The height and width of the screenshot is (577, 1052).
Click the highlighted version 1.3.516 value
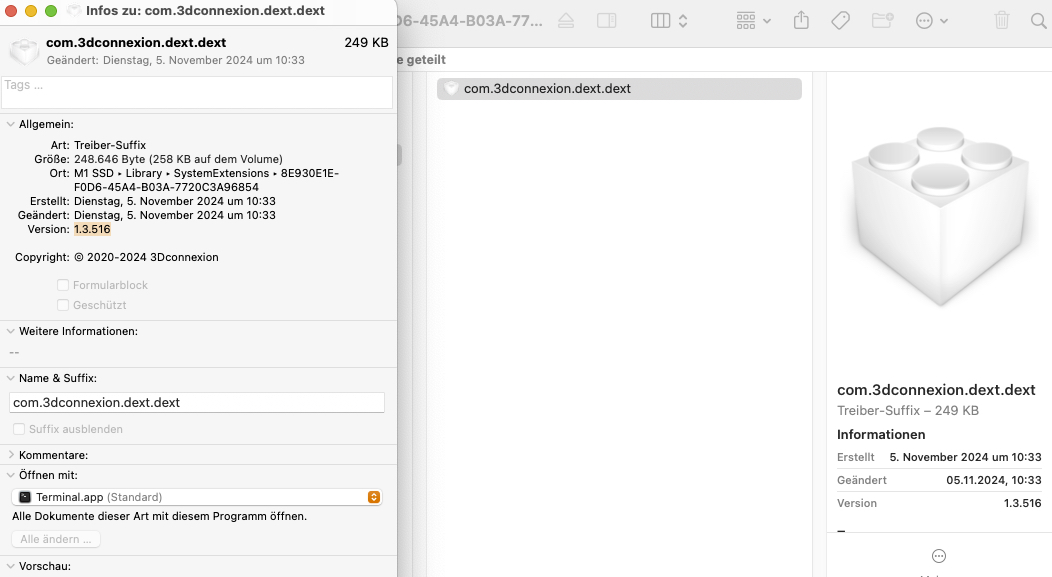click(92, 229)
